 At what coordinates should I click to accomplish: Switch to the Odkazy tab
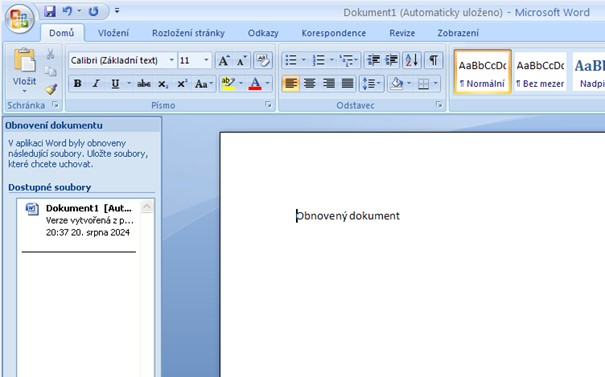263,33
